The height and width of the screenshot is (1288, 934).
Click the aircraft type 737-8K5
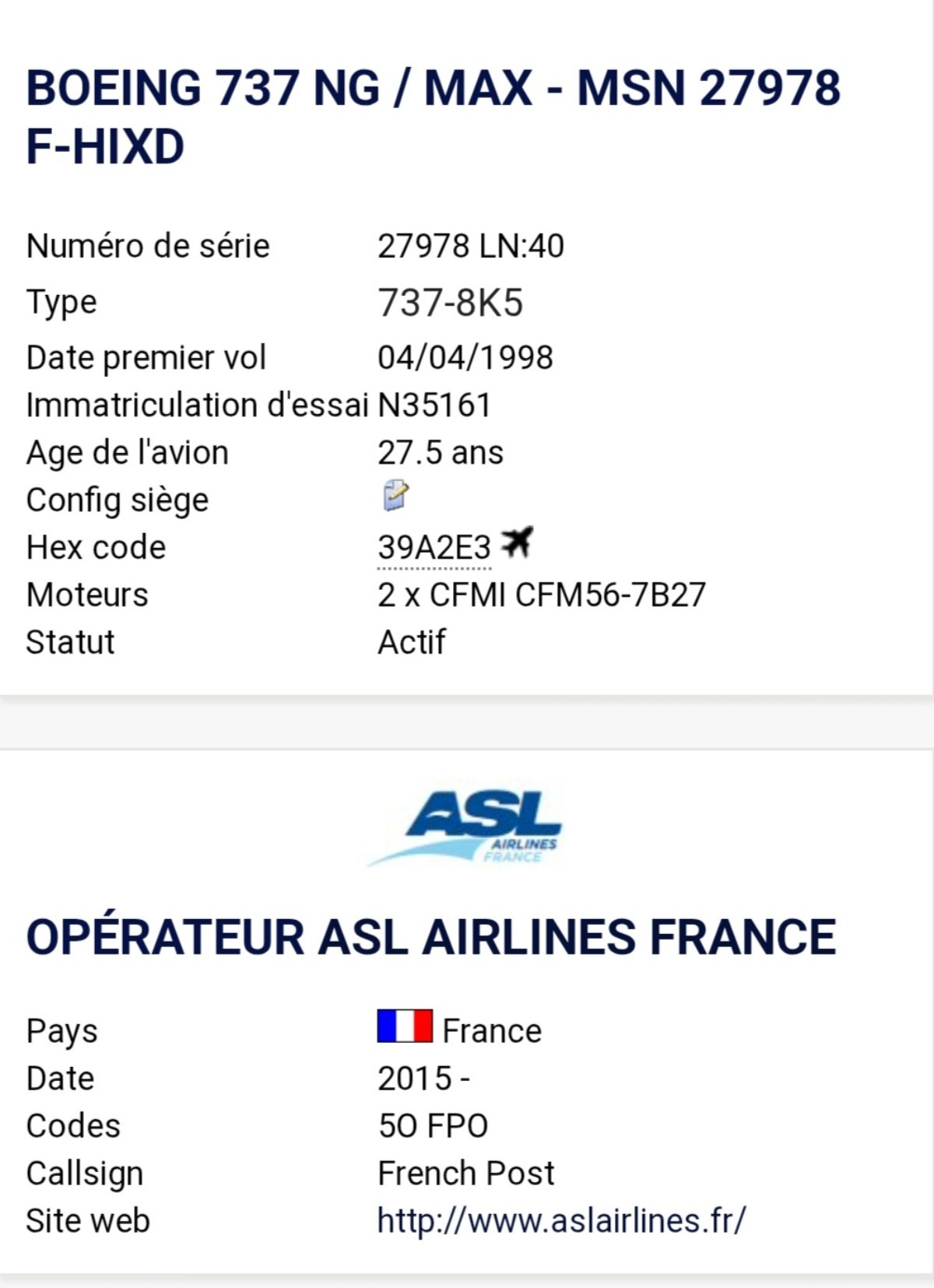point(450,303)
